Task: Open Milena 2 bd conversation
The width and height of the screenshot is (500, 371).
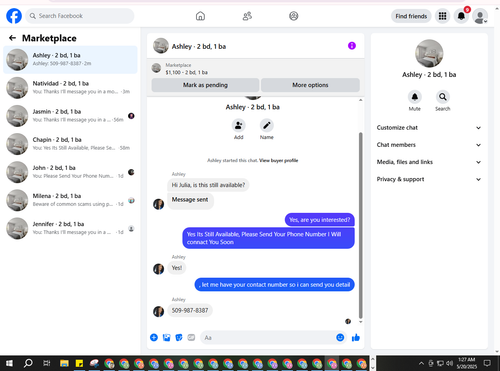Action: click(70, 200)
